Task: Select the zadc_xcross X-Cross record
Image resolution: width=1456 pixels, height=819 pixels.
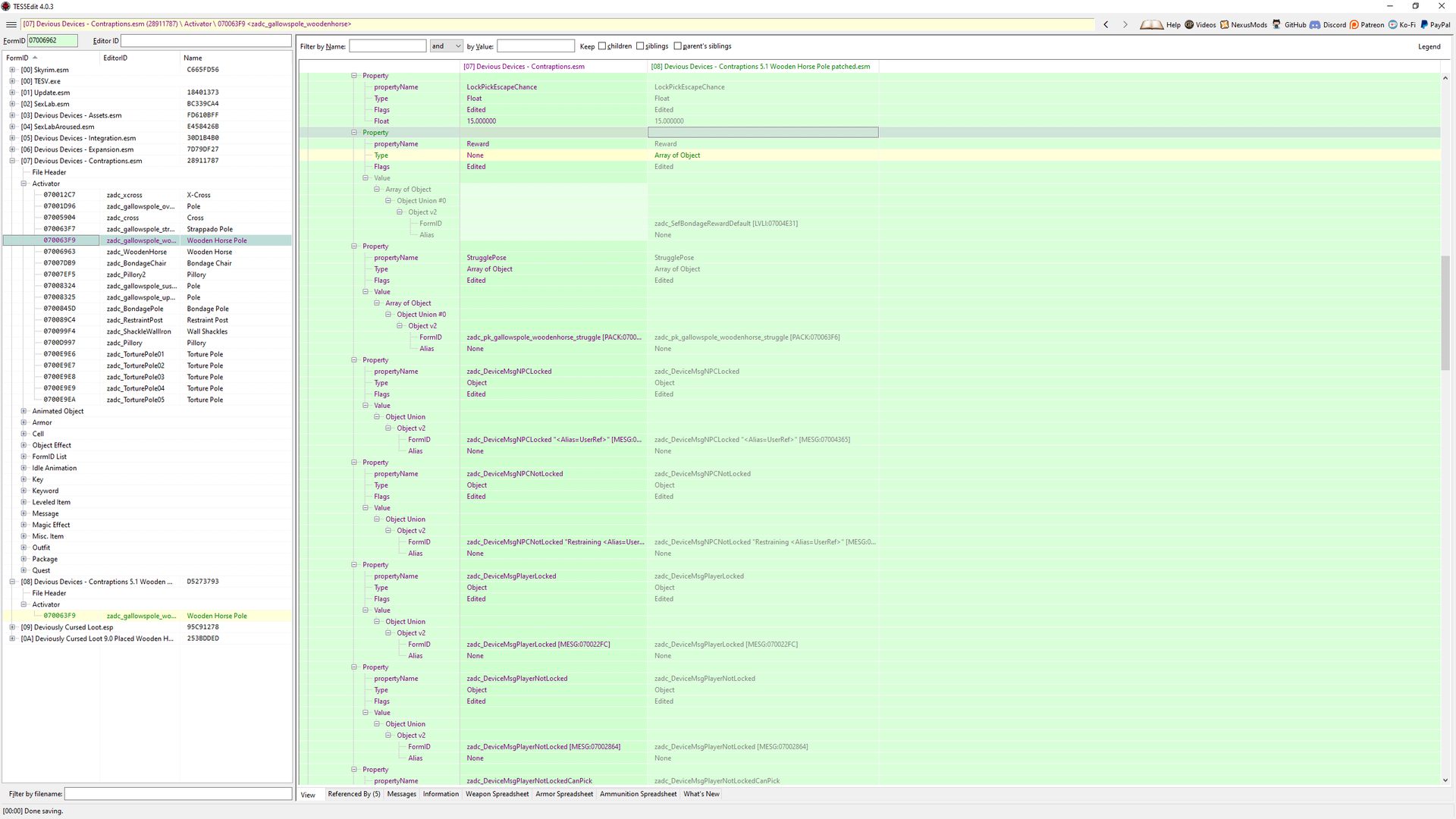Action: [148, 195]
